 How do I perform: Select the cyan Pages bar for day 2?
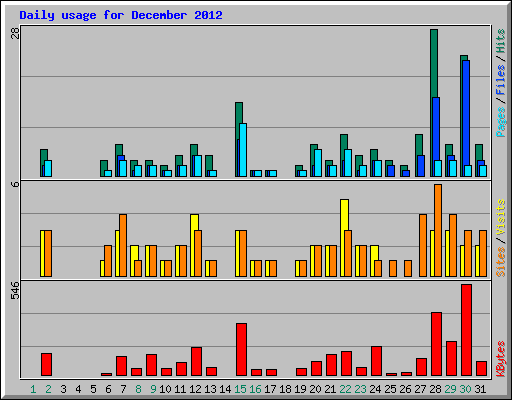click(x=48, y=168)
